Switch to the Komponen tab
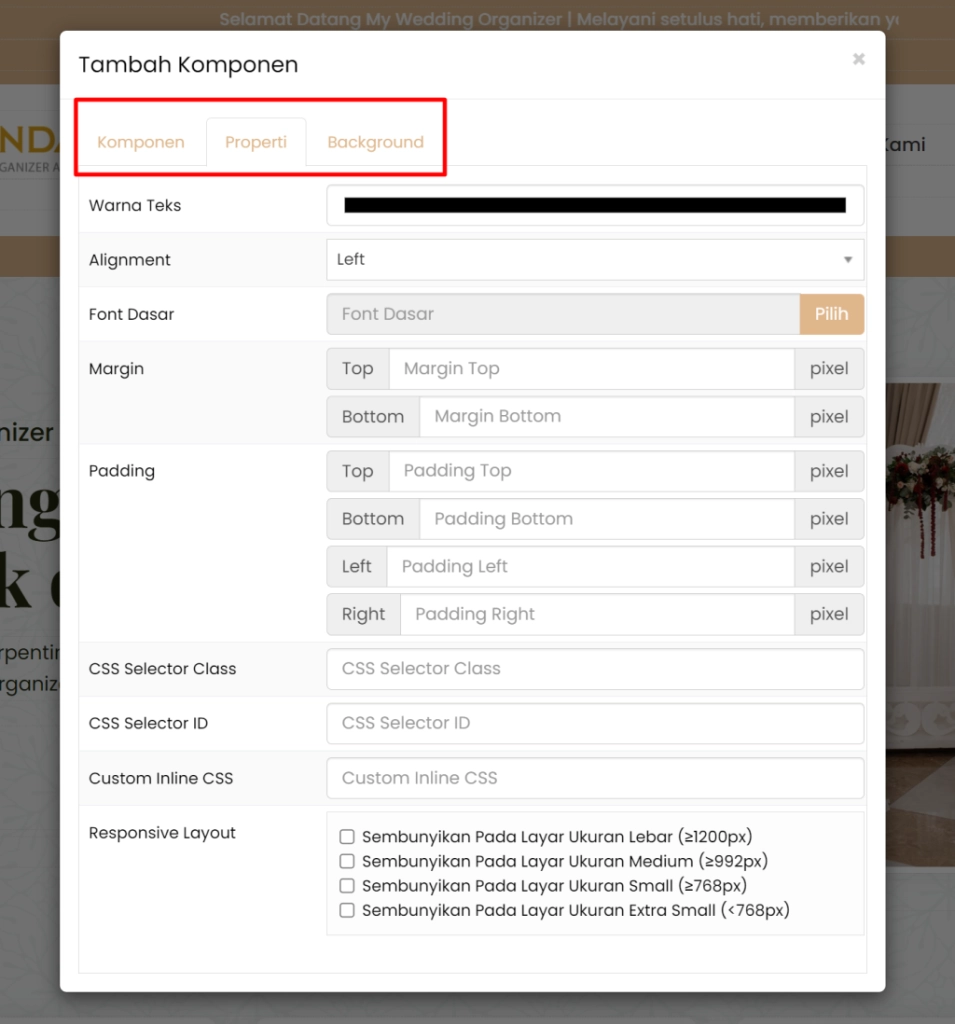This screenshot has height=1024, width=955. coord(141,142)
